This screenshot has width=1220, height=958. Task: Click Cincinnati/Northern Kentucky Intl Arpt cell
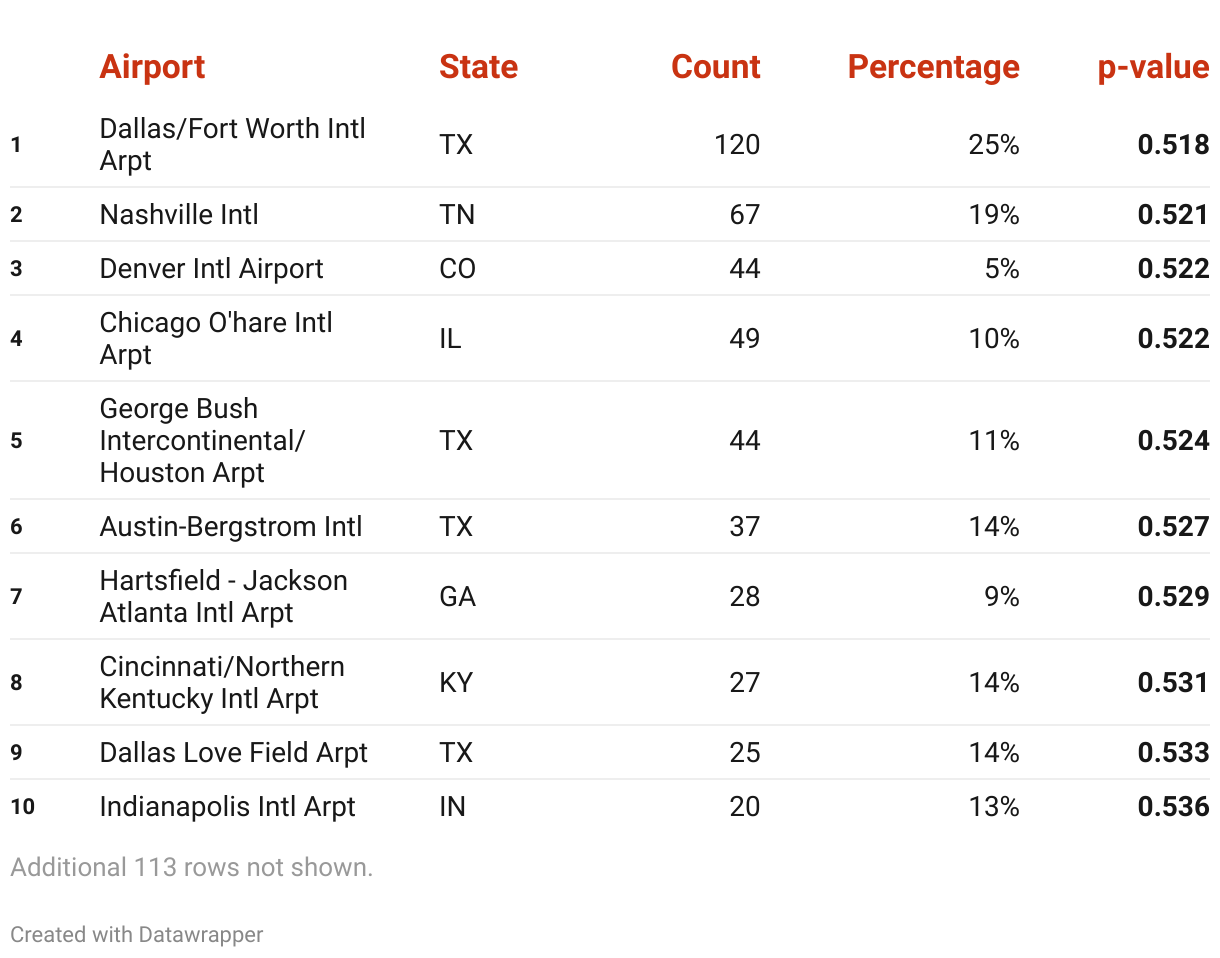click(x=222, y=683)
